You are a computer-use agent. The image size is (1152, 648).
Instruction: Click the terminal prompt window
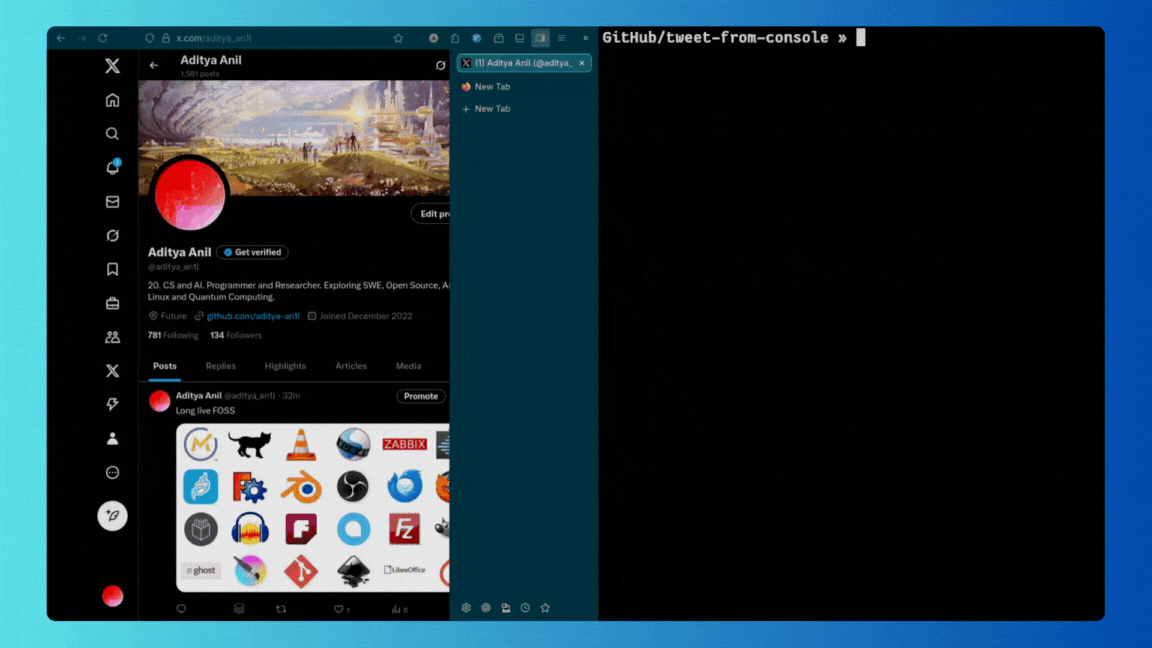point(851,324)
